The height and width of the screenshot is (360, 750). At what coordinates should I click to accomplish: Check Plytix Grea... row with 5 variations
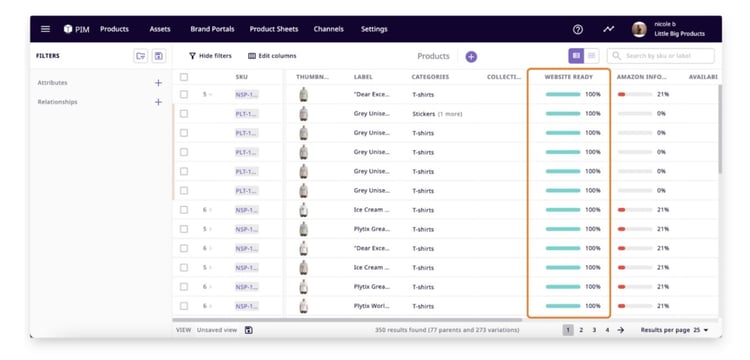click(184, 229)
